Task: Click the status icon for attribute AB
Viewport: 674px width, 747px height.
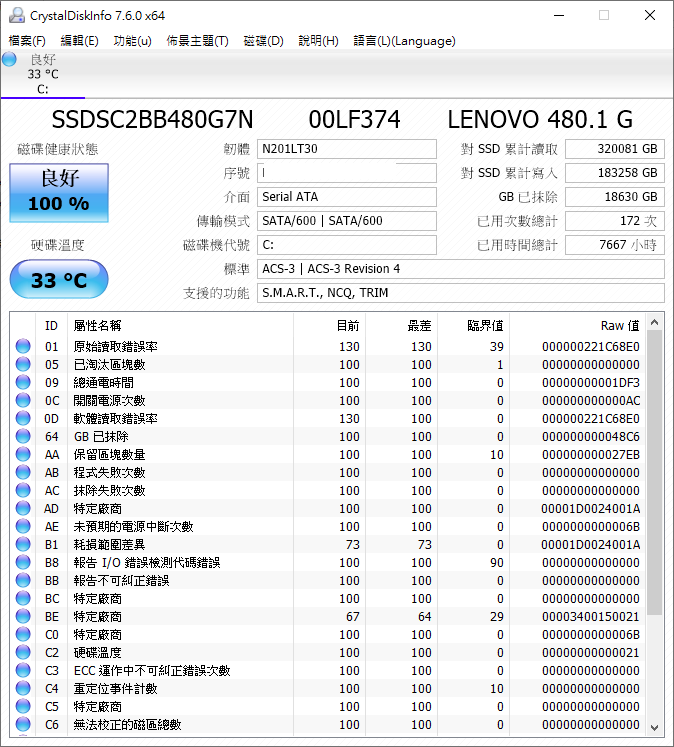Action: click(23, 472)
